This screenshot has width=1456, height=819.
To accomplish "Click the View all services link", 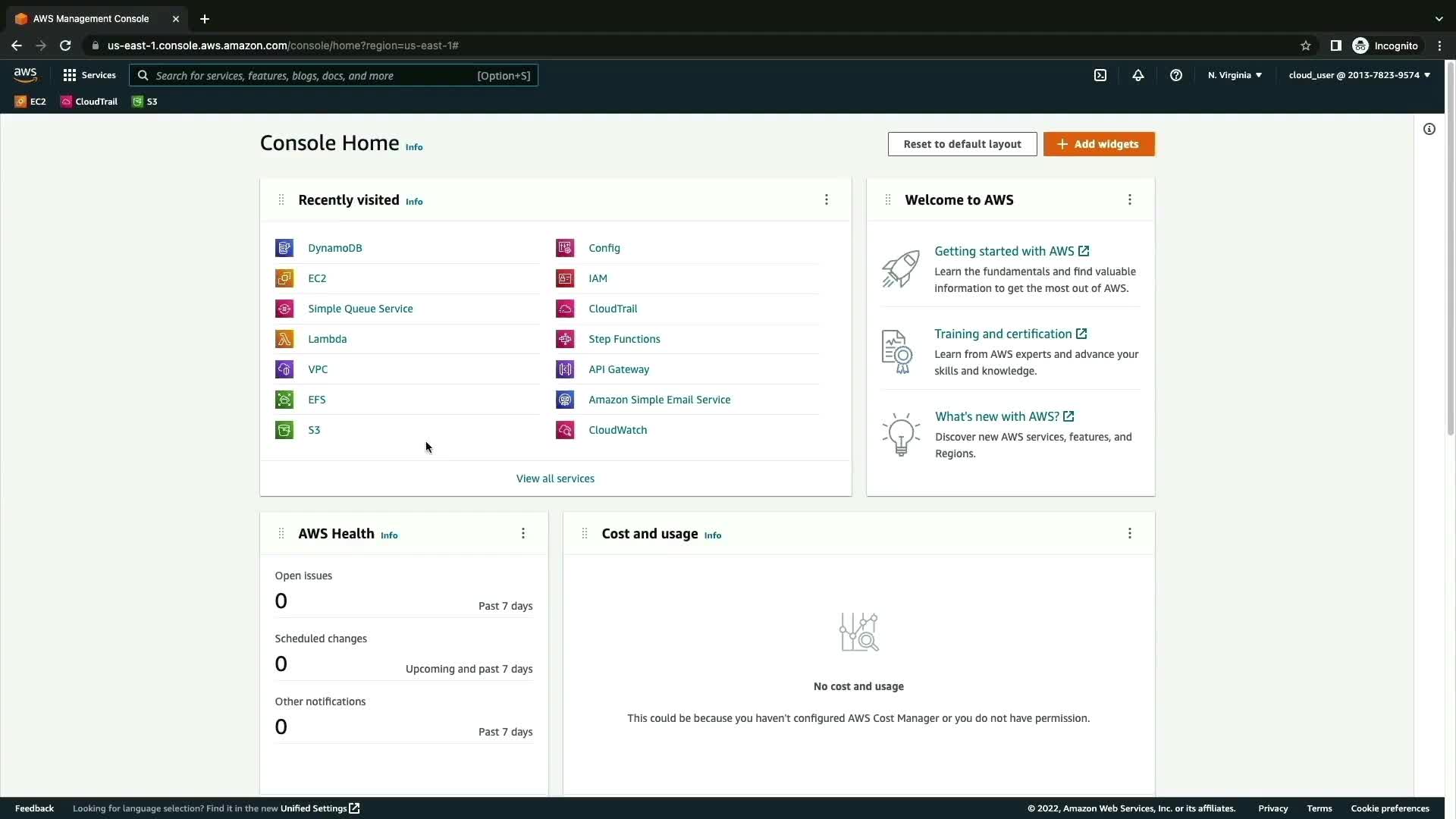I will click(x=555, y=479).
